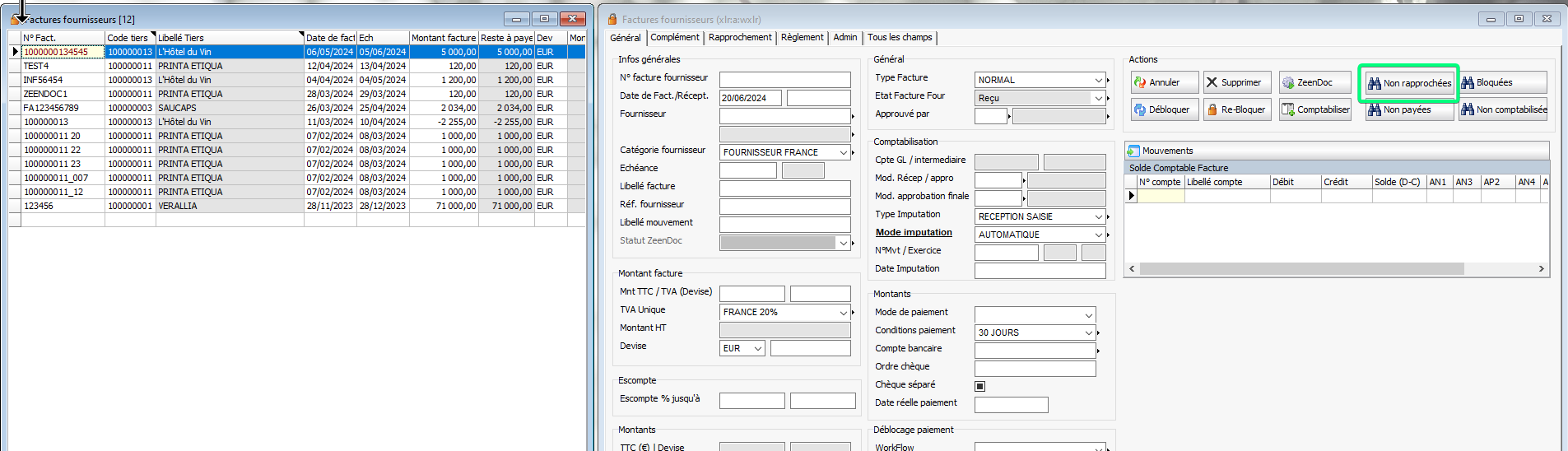Expand the Conditions paiement dropdown
The height and width of the screenshot is (451, 1568).
click(1088, 332)
